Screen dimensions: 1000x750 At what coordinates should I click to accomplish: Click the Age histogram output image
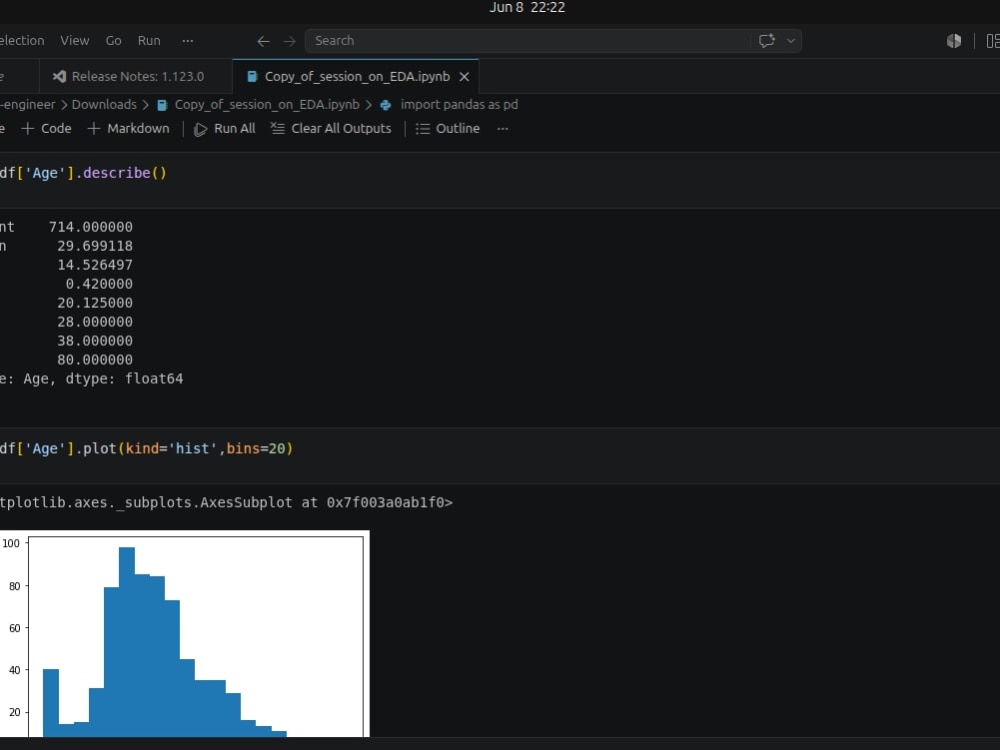[x=184, y=633]
